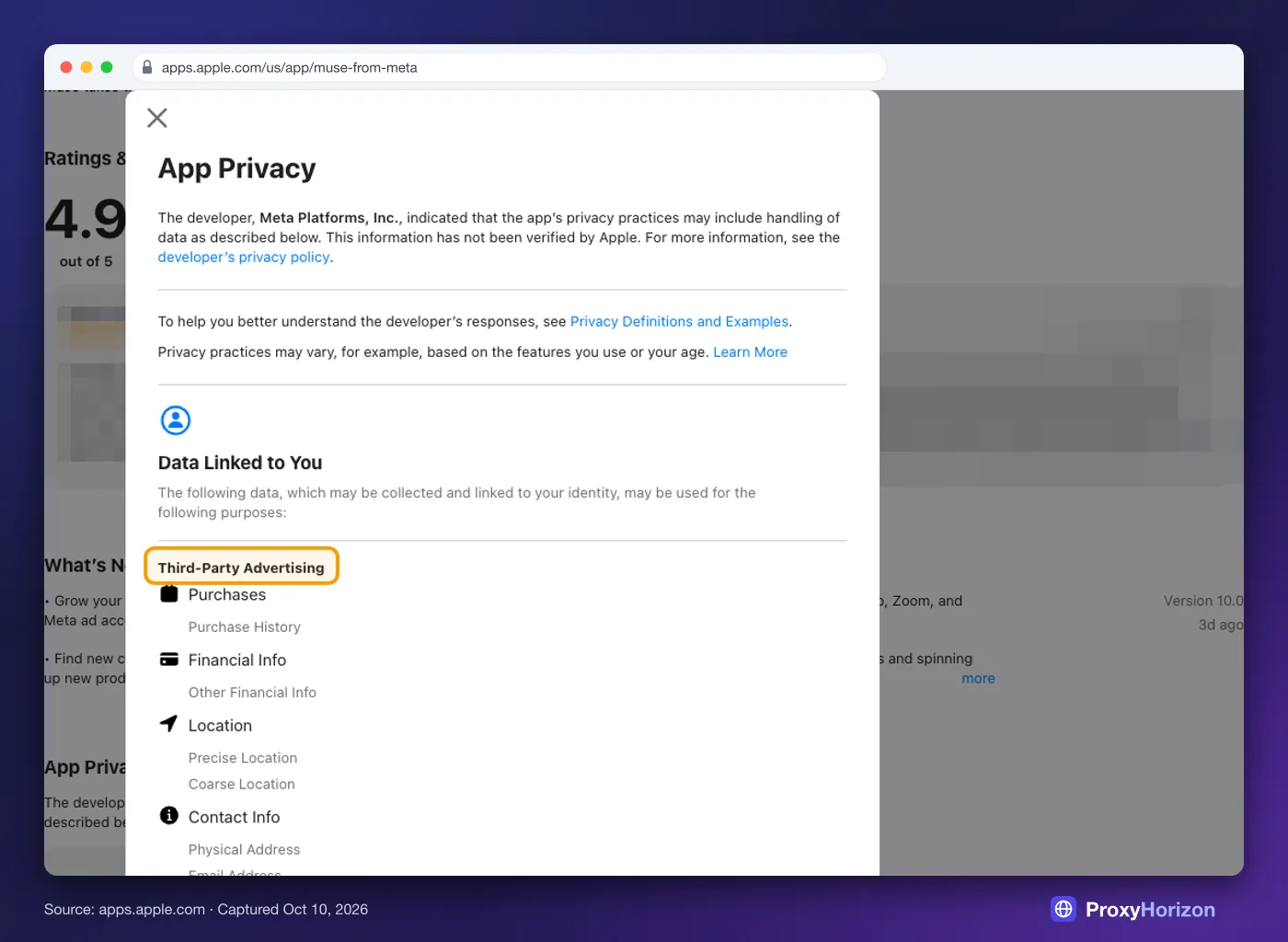Click the Location arrow icon
The height and width of the screenshot is (942, 1288).
(x=168, y=724)
